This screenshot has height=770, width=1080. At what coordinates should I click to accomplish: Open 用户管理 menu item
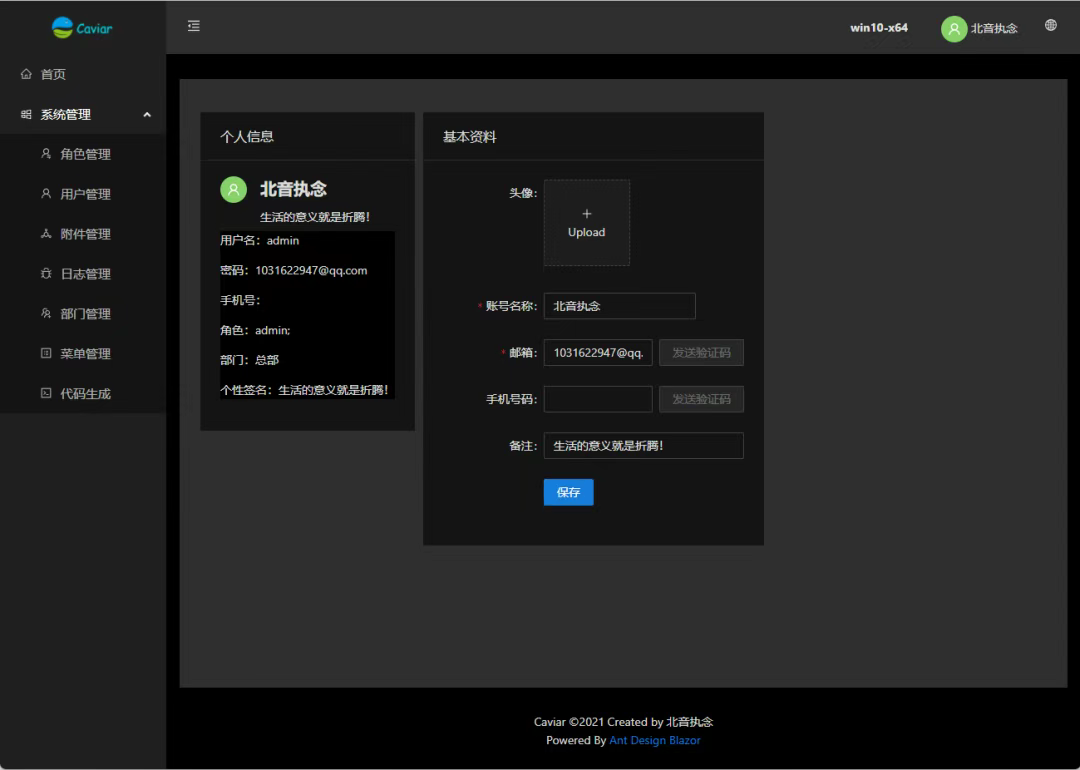(x=83, y=194)
